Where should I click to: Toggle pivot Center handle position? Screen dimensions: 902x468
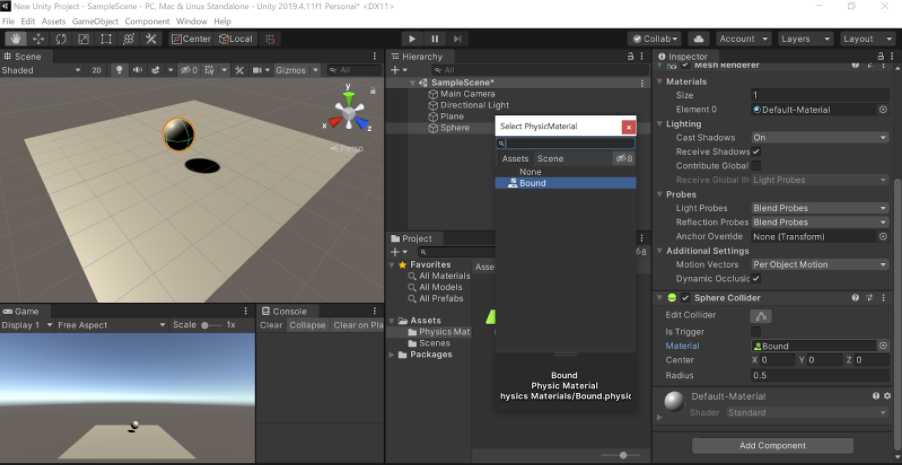(x=192, y=39)
